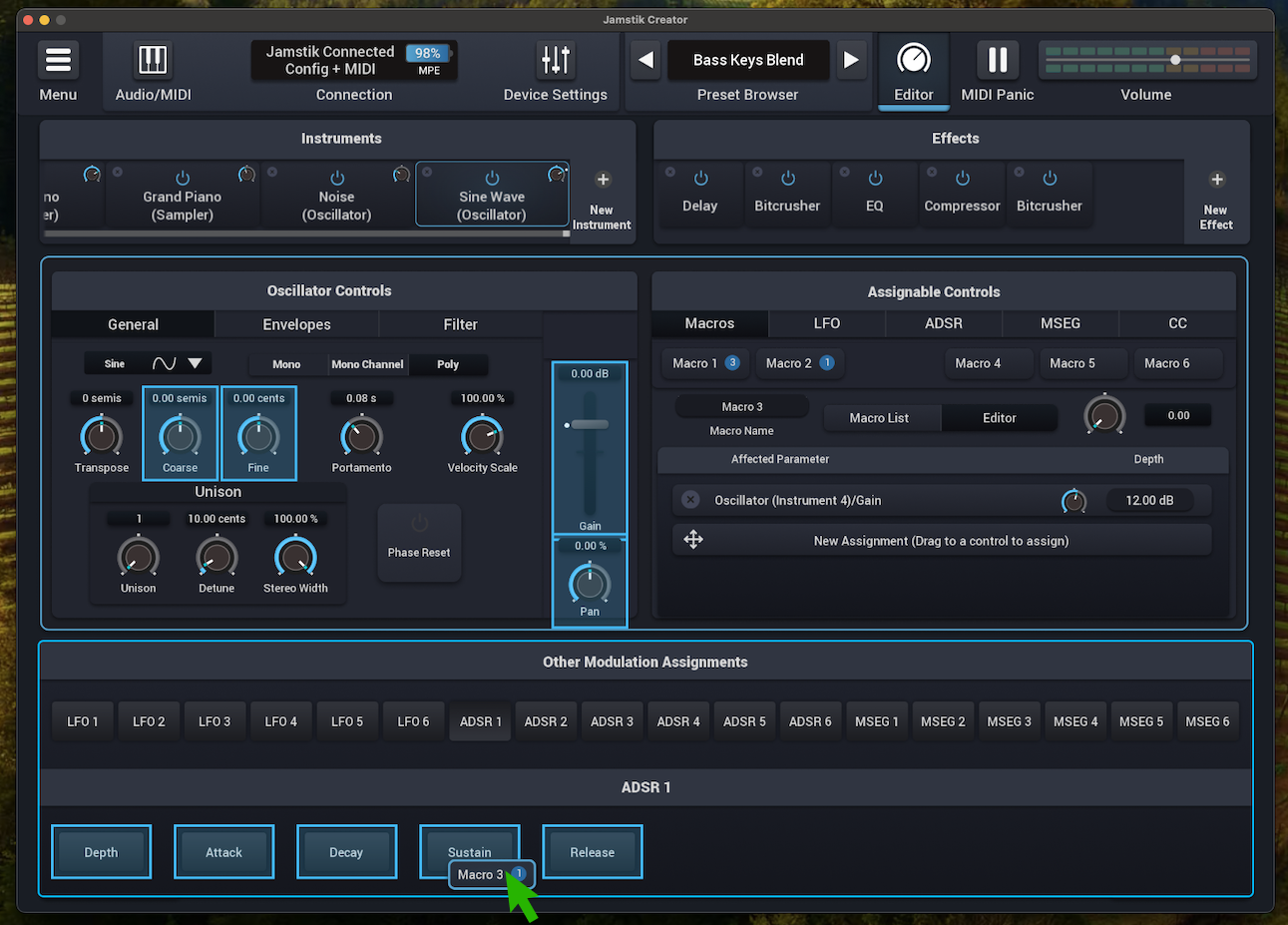Select the ADSR 2 modulation button
The width and height of the screenshot is (1288, 925).
pyautogui.click(x=546, y=721)
